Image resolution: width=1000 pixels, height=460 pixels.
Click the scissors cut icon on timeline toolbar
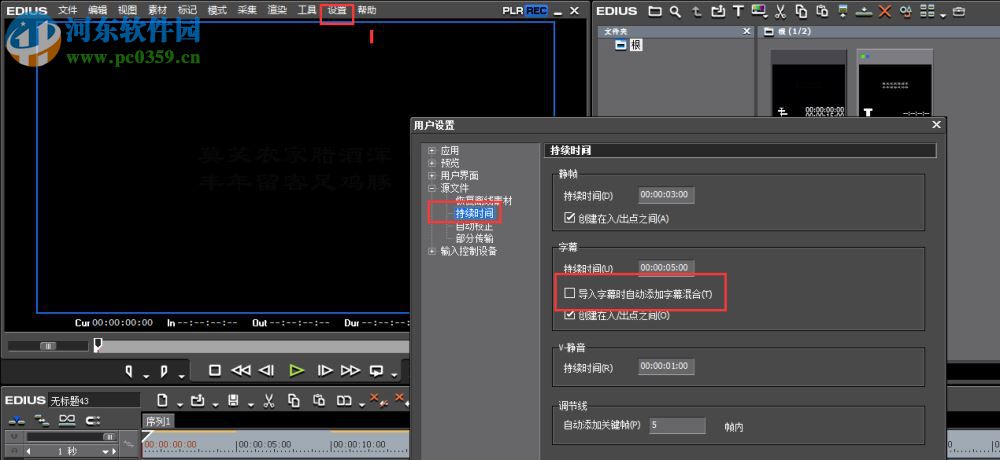(268, 401)
